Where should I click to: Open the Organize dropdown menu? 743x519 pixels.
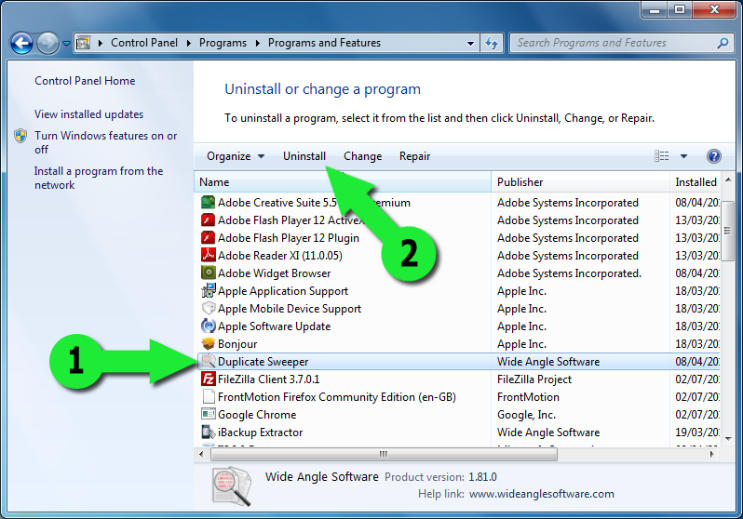tap(235, 156)
